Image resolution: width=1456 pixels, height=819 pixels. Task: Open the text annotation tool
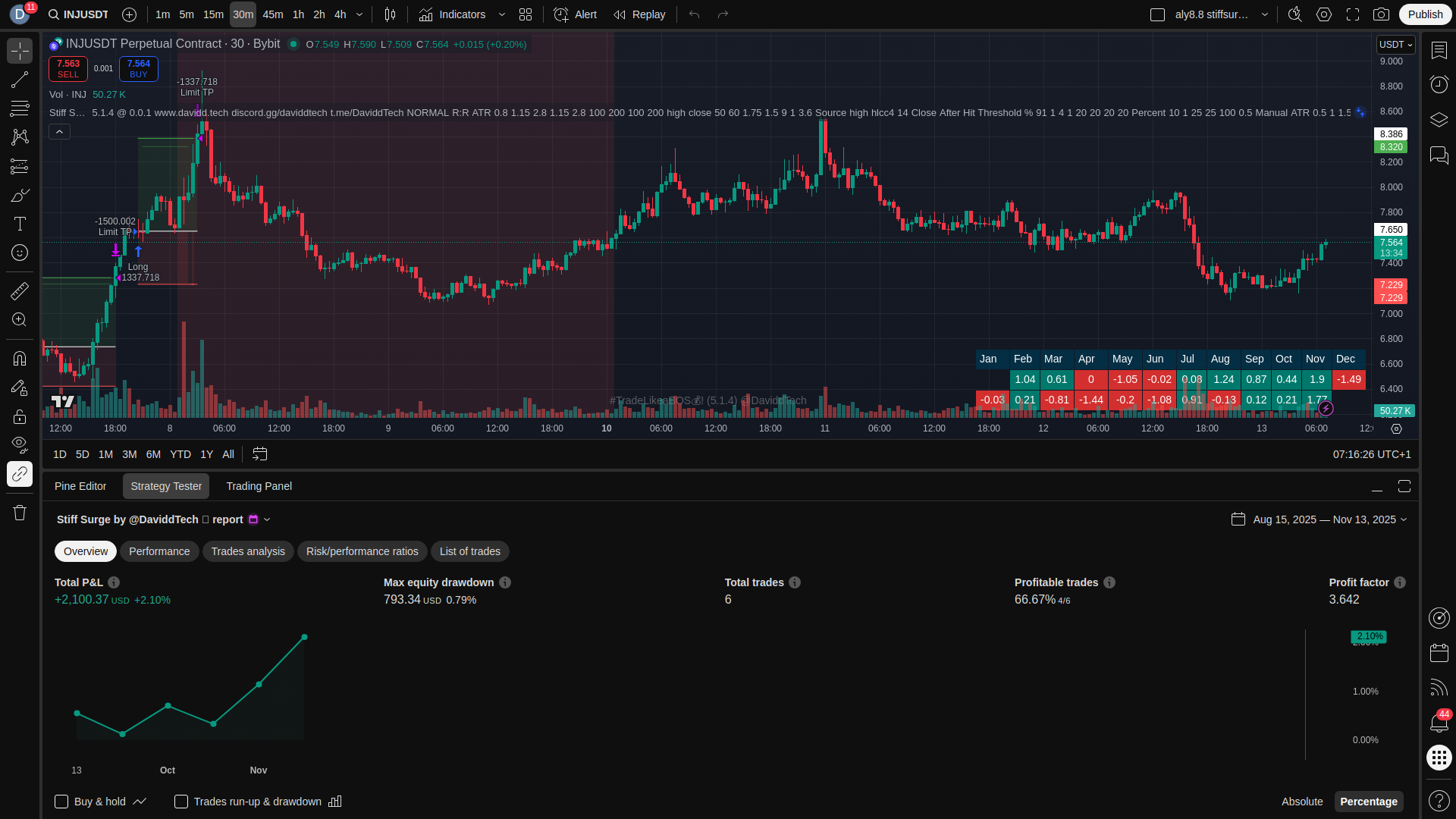pos(20,224)
